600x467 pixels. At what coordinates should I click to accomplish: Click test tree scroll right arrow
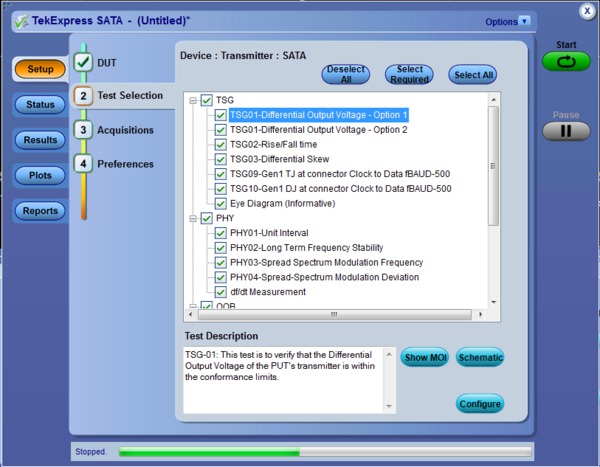click(481, 315)
